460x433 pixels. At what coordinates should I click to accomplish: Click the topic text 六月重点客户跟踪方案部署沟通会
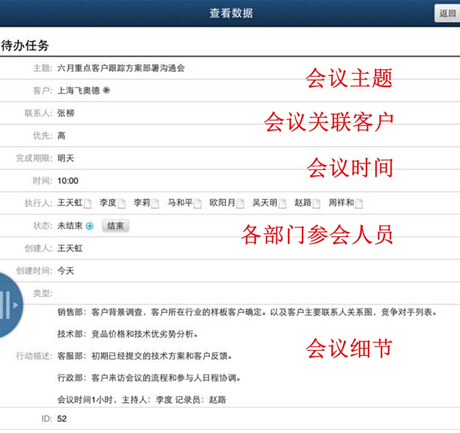pyautogui.click(x=121, y=68)
